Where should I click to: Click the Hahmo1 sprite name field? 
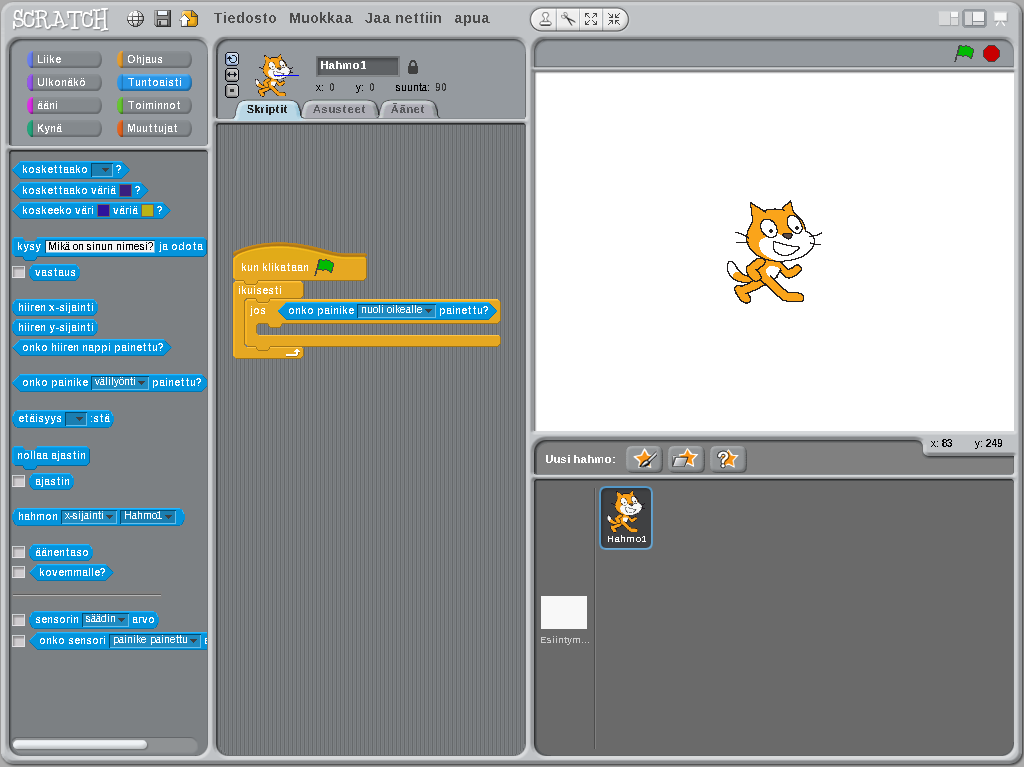[357, 65]
